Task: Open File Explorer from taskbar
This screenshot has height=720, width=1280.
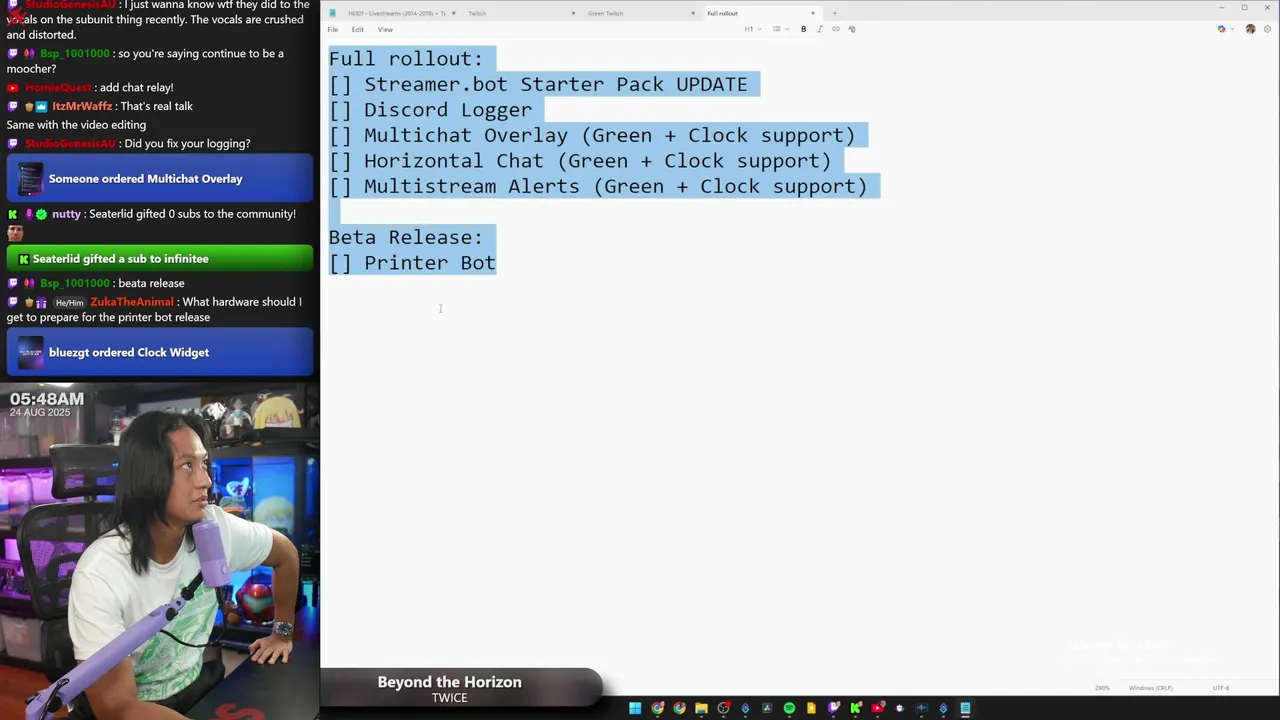Action: click(701, 709)
